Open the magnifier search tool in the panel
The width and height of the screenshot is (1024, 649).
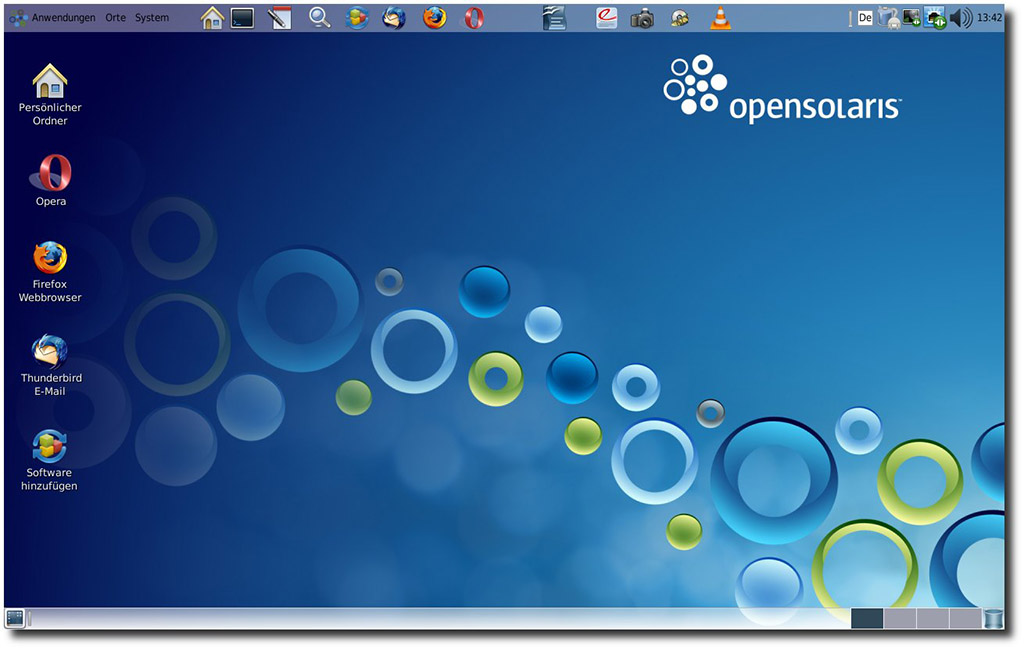(320, 17)
